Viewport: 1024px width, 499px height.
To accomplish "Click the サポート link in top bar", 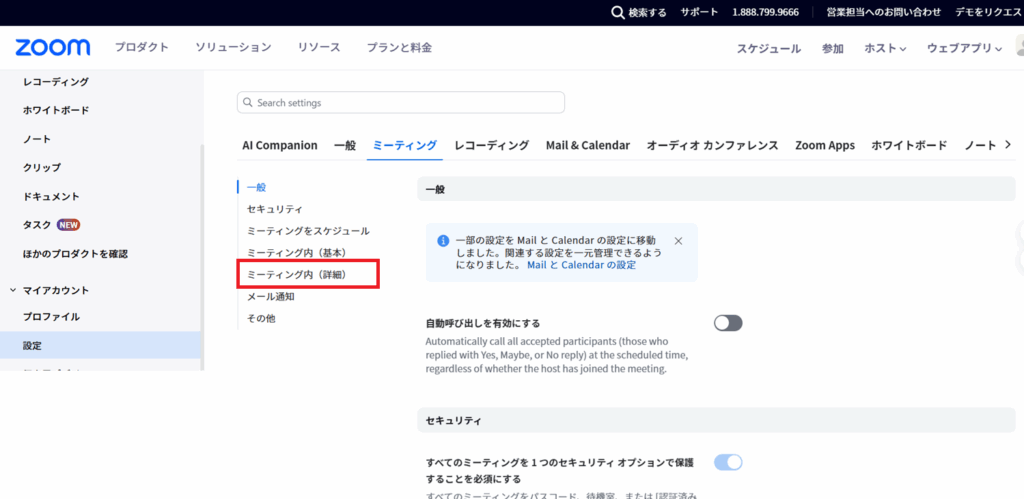I will (x=699, y=12).
